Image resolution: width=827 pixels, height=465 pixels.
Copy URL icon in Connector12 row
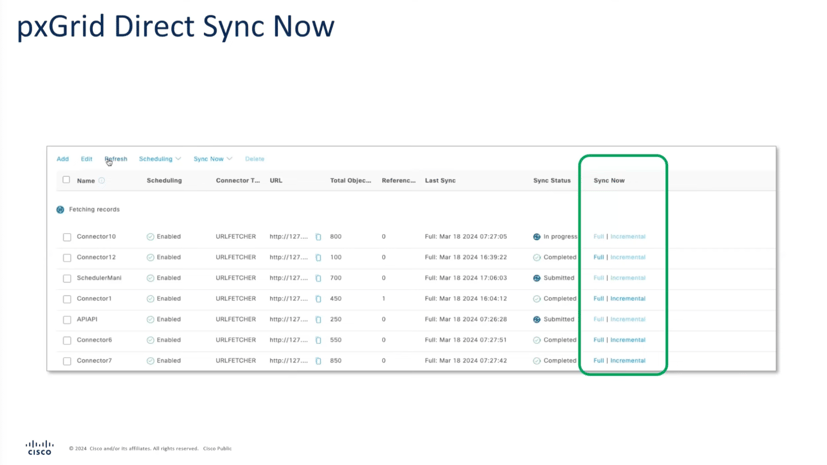pos(318,257)
